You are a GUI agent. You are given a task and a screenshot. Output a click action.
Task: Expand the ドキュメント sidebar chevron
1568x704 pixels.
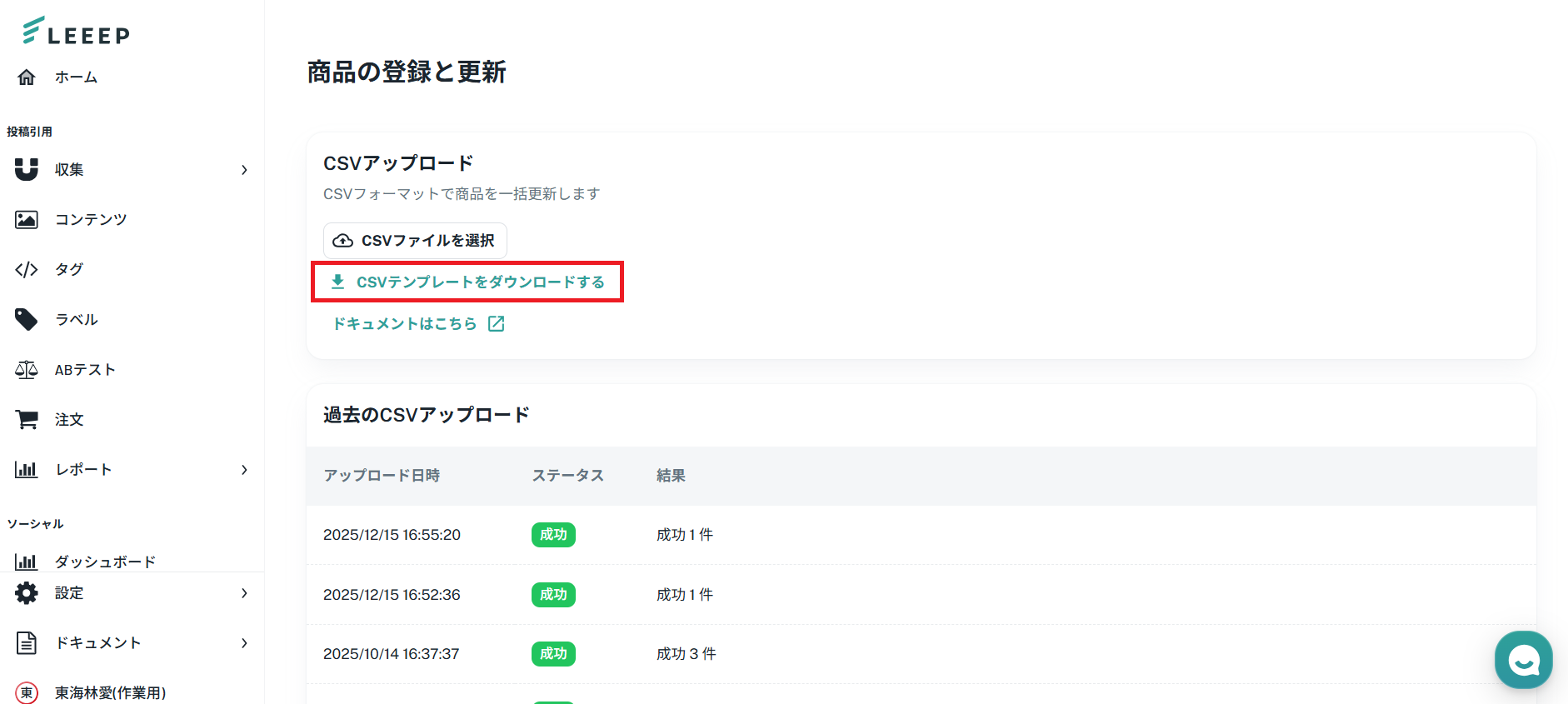click(244, 643)
